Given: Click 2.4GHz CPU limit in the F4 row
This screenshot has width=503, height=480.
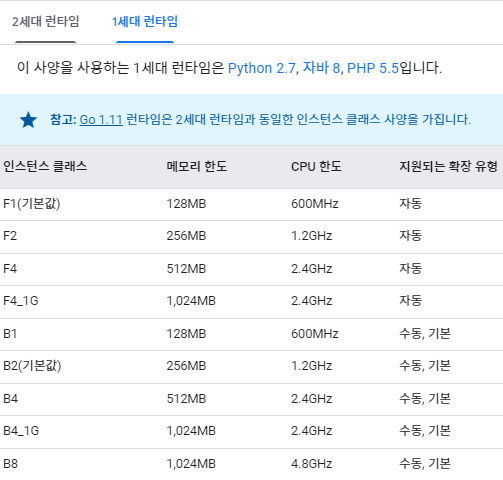Looking at the screenshot, I should tap(312, 269).
